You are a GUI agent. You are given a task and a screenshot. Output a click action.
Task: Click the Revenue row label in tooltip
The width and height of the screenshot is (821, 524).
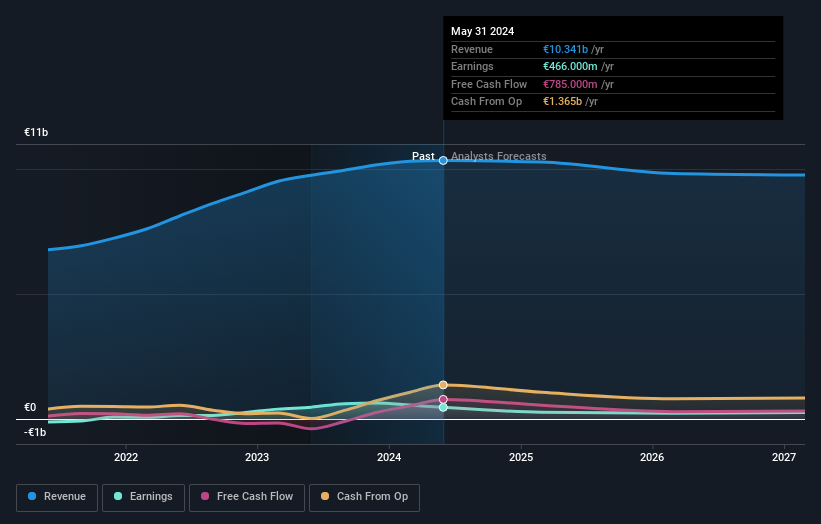point(472,49)
